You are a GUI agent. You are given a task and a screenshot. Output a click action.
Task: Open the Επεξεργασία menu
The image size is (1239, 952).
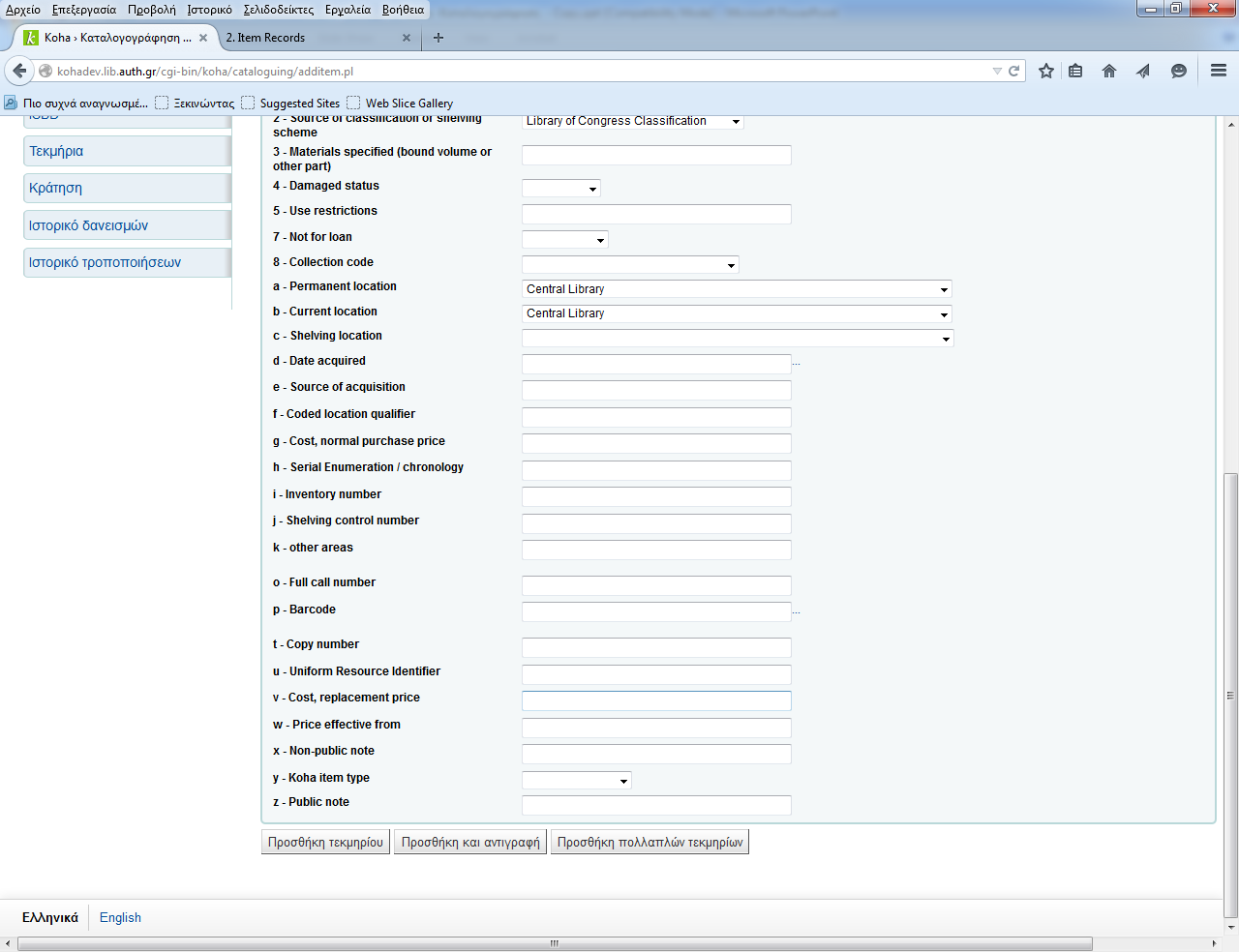click(84, 10)
